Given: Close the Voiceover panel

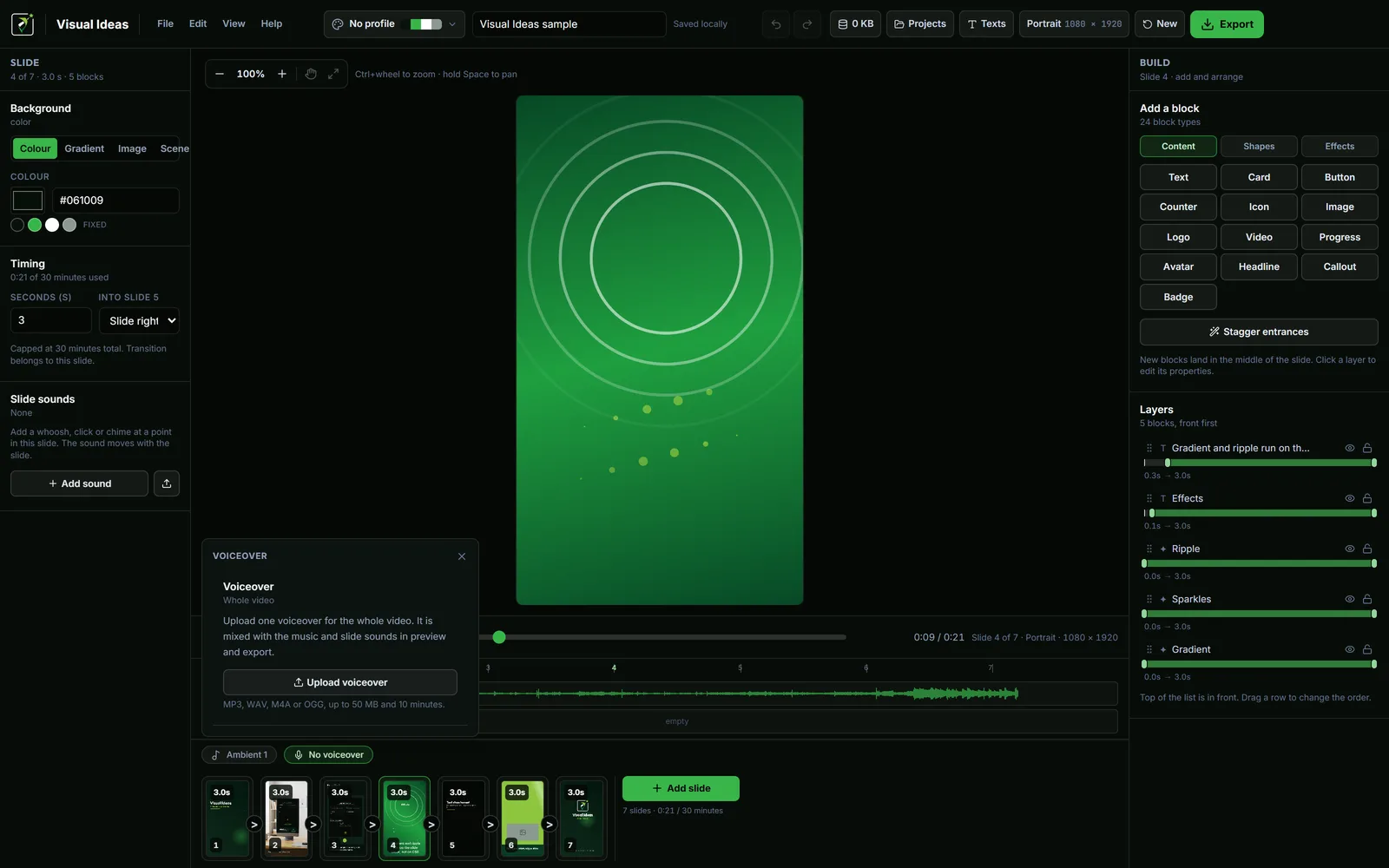Looking at the screenshot, I should [462, 556].
